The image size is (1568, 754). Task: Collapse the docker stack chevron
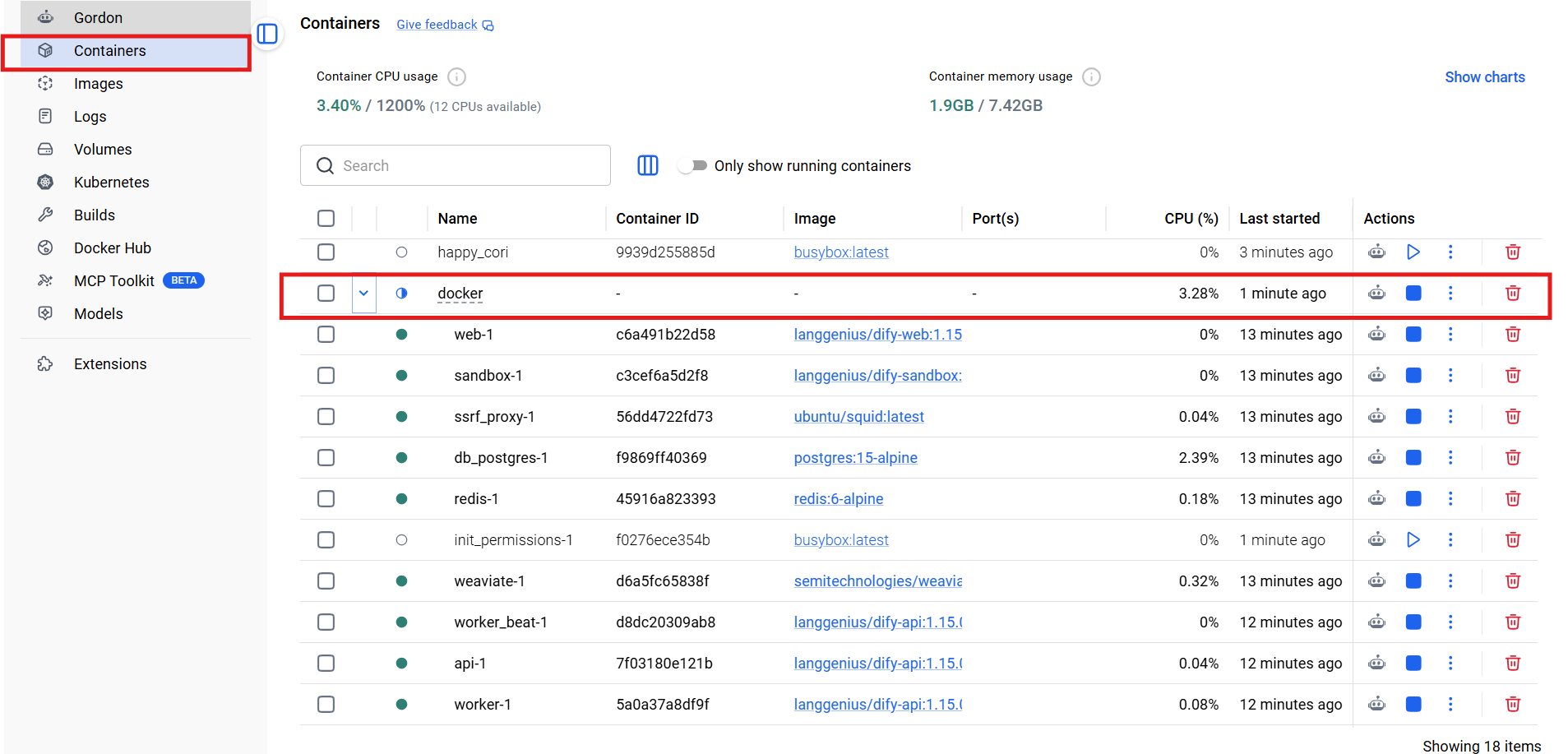(363, 293)
